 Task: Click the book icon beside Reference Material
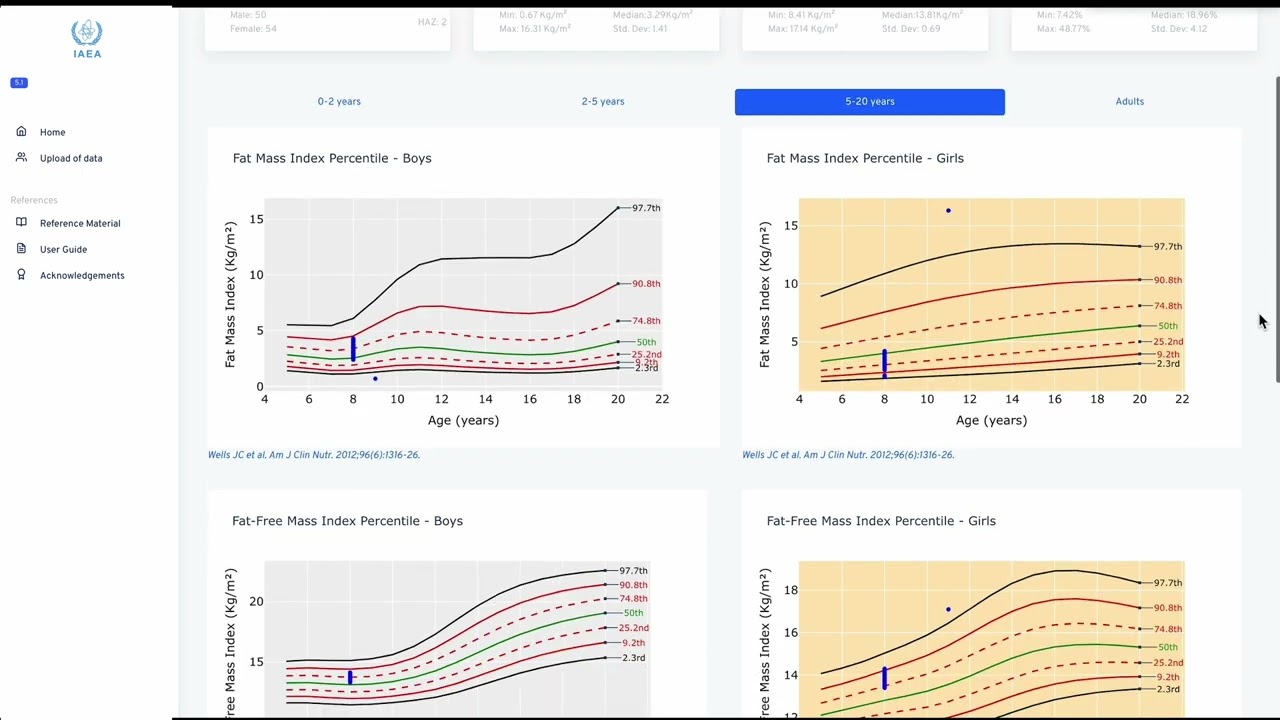click(21, 222)
